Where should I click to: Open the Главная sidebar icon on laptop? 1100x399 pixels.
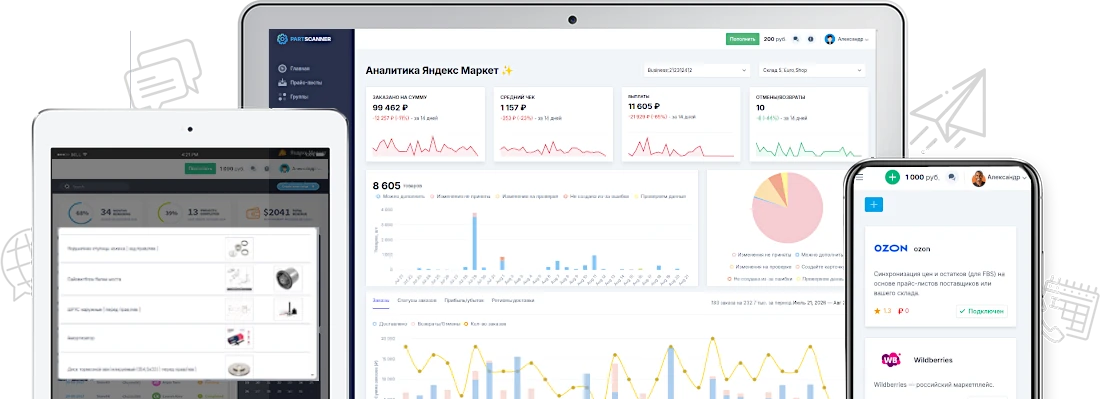click(x=282, y=69)
